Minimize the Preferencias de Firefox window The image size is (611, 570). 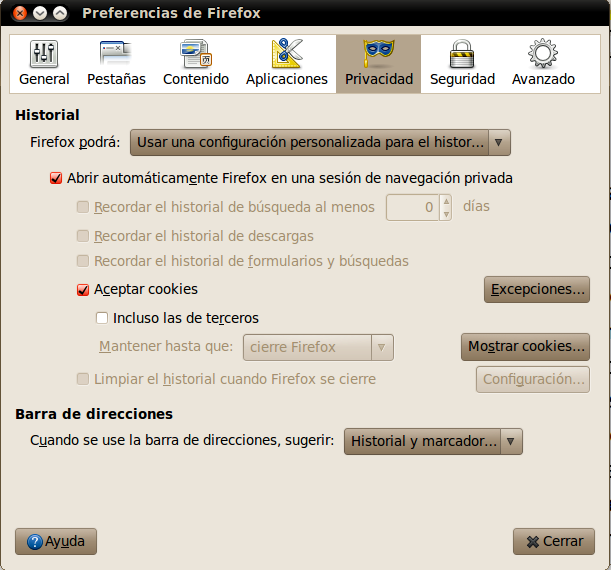coord(40,13)
